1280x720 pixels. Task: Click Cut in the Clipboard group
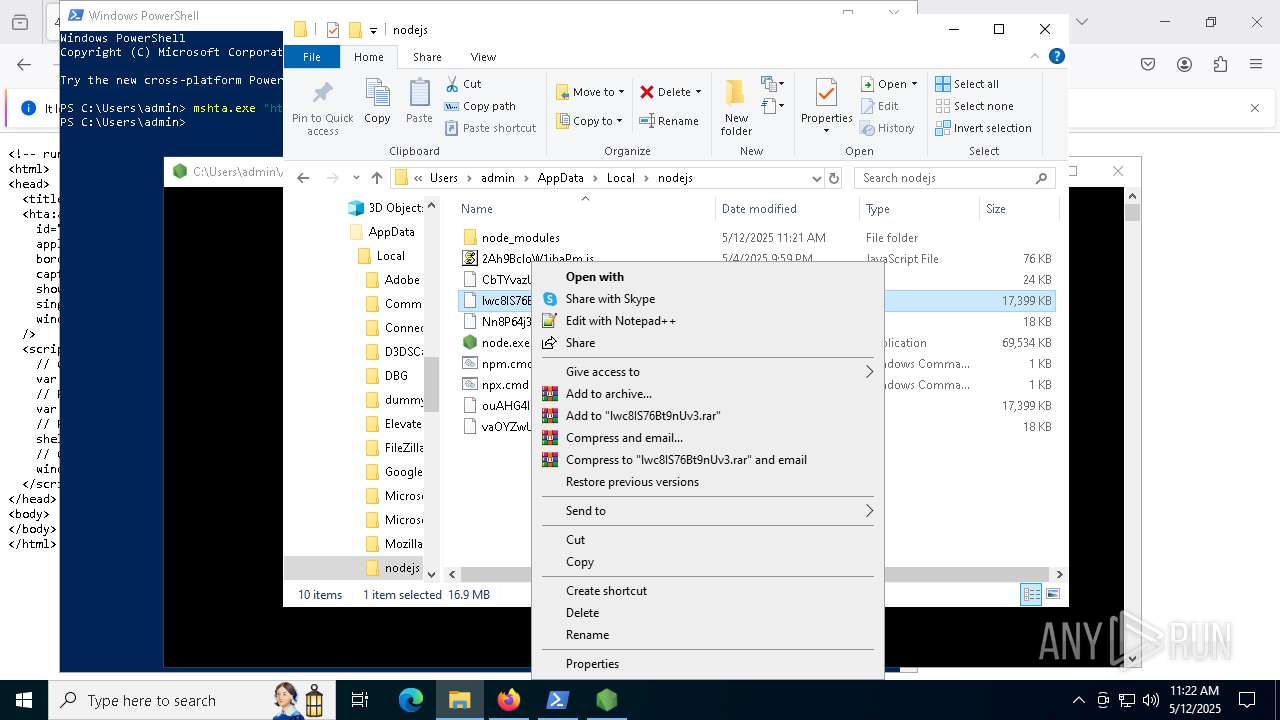463,84
